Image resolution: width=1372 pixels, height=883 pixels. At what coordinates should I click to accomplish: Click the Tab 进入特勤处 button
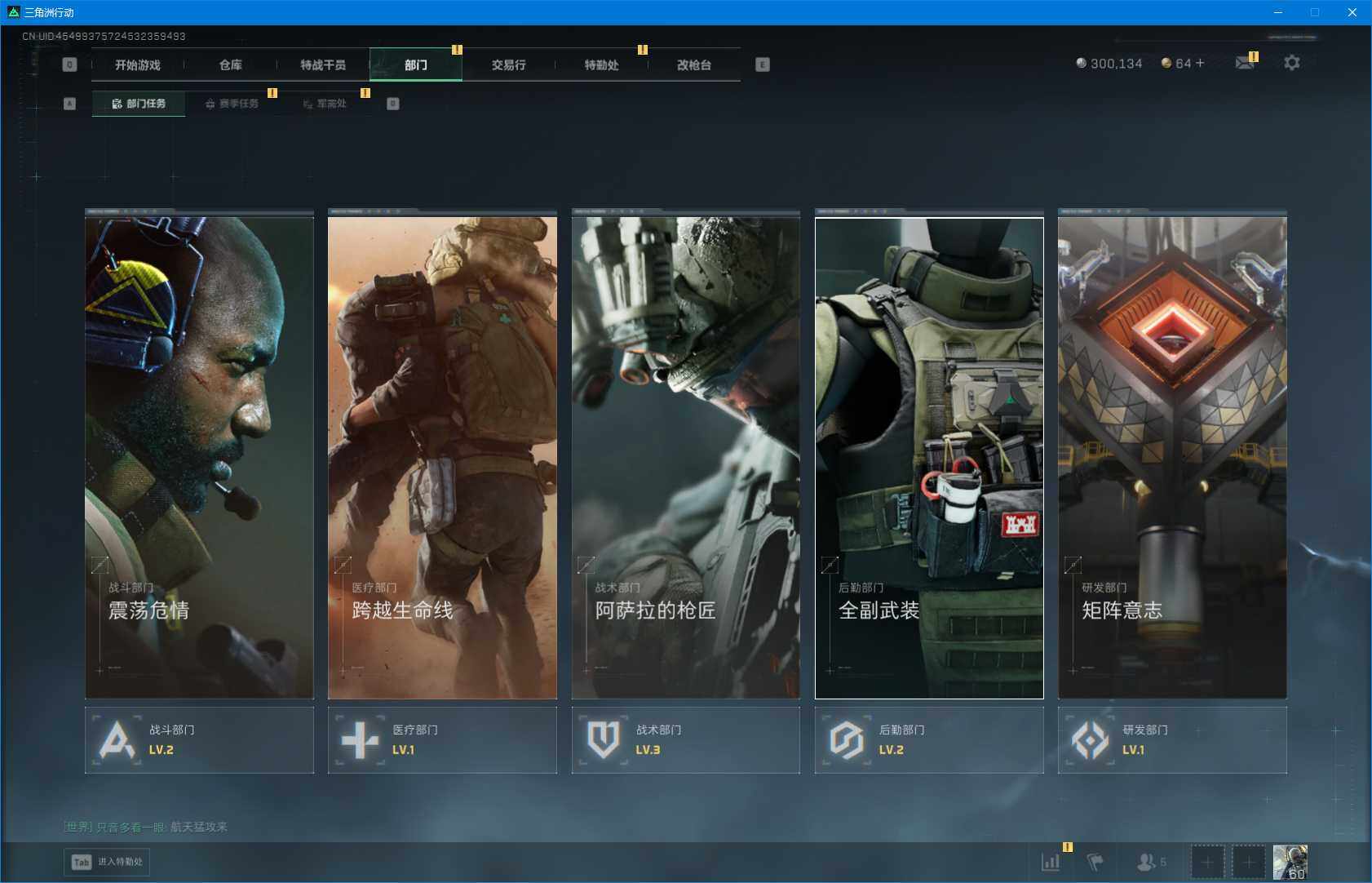click(107, 862)
